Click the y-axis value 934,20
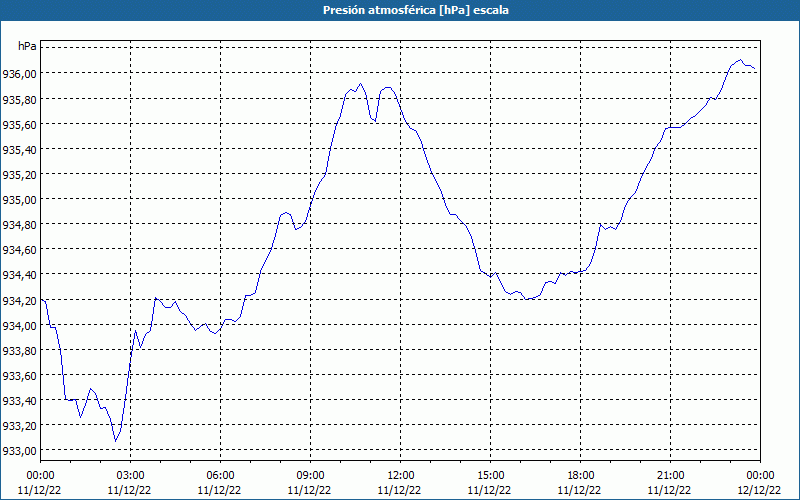 pos(19,301)
